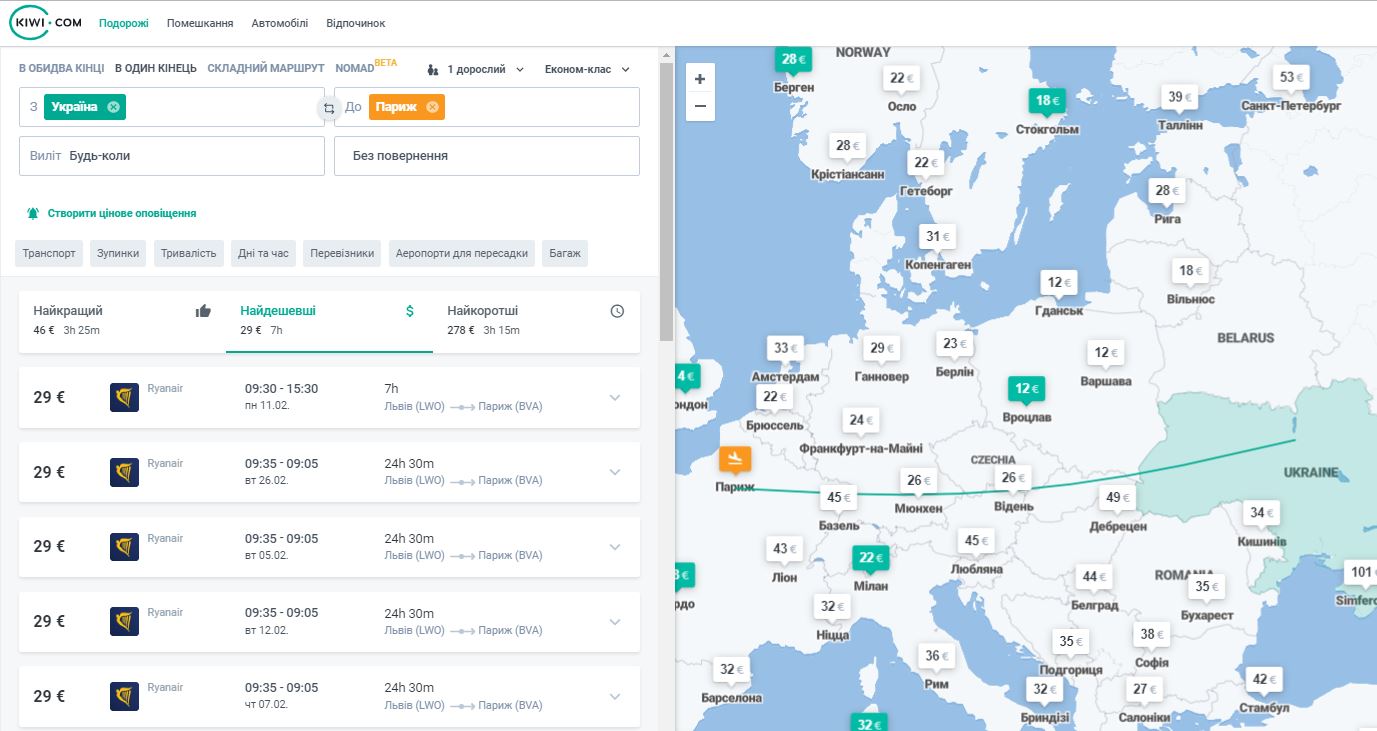This screenshot has width=1377, height=731.
Task: Select the 12 € Вроцлав price marker
Action: tap(1025, 389)
